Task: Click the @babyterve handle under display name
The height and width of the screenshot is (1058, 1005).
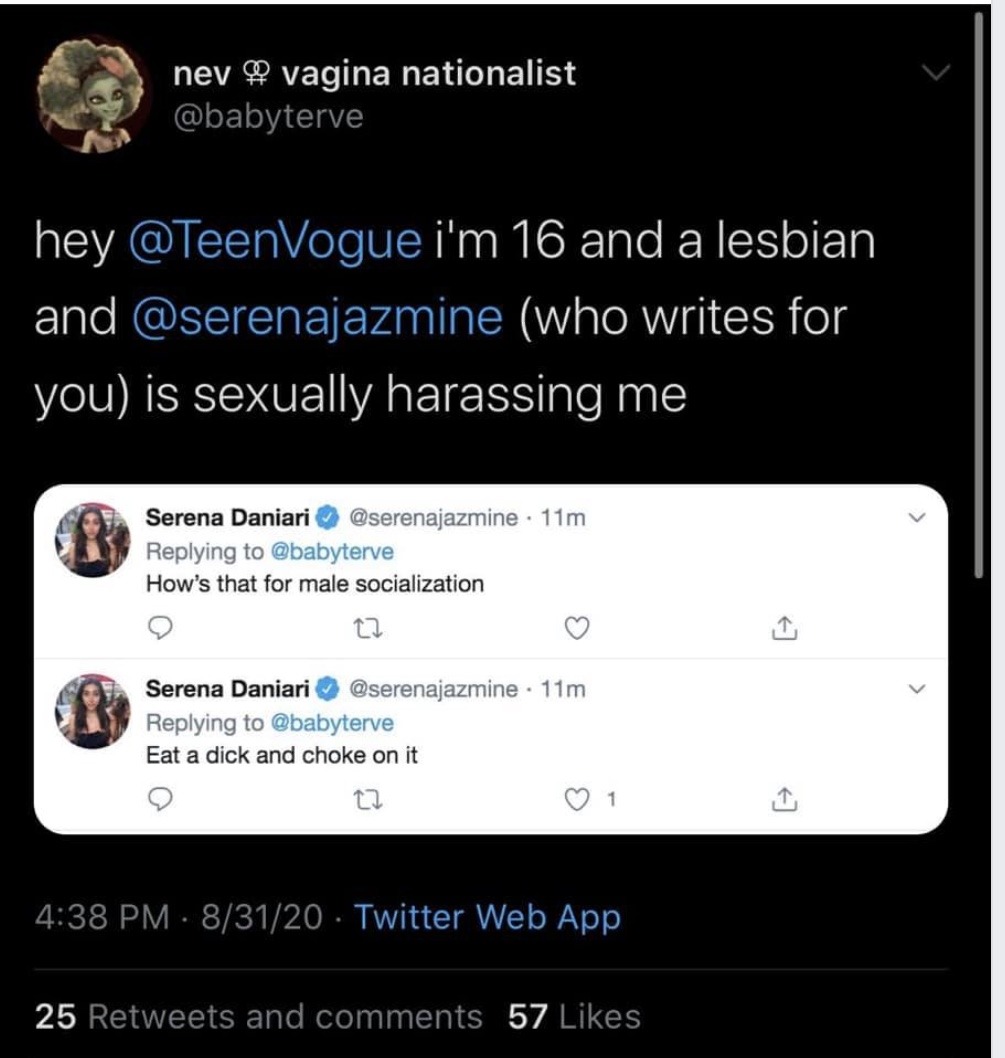Action: 268,117
